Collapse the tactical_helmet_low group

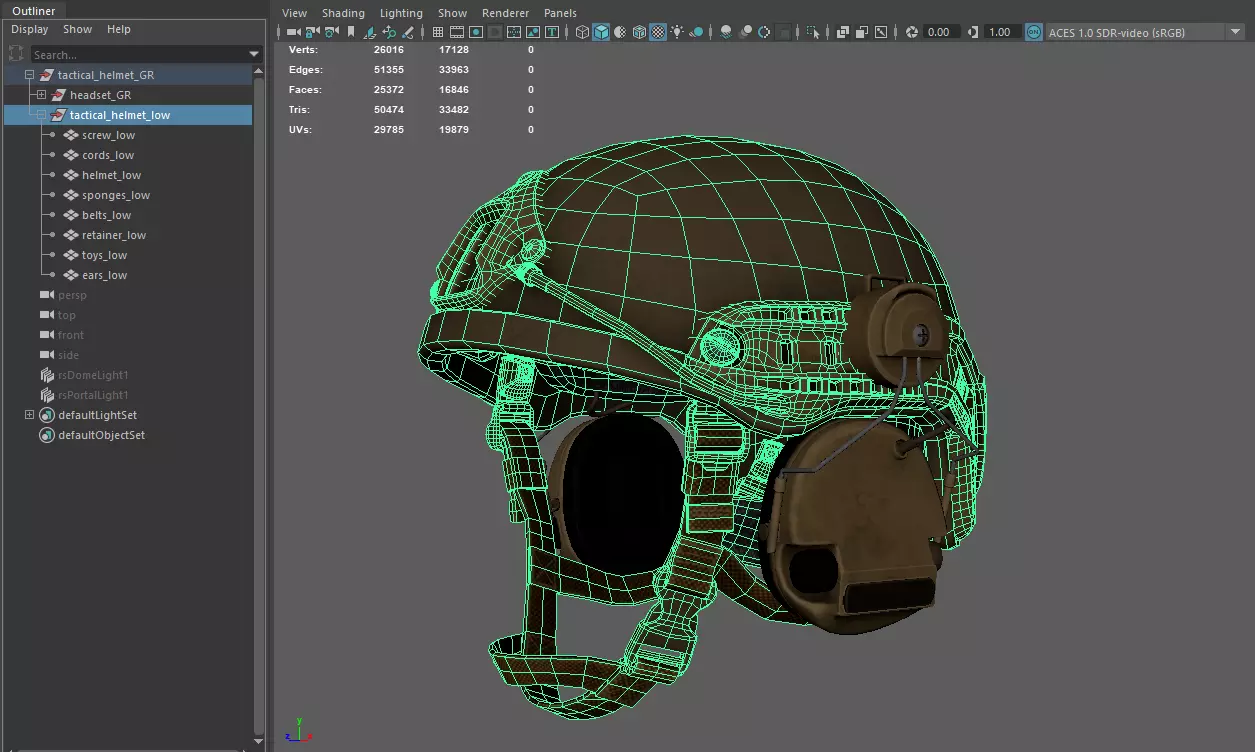41,115
